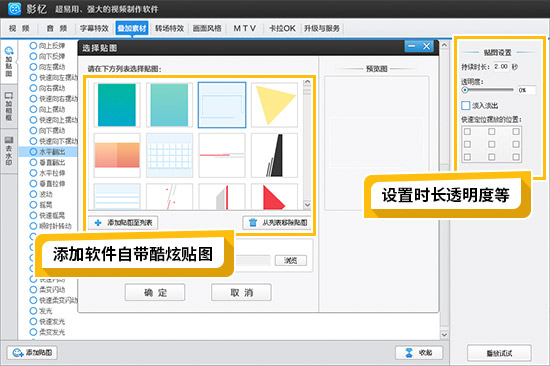
Task: Click the 收起 collapse button
Action: 419,352
